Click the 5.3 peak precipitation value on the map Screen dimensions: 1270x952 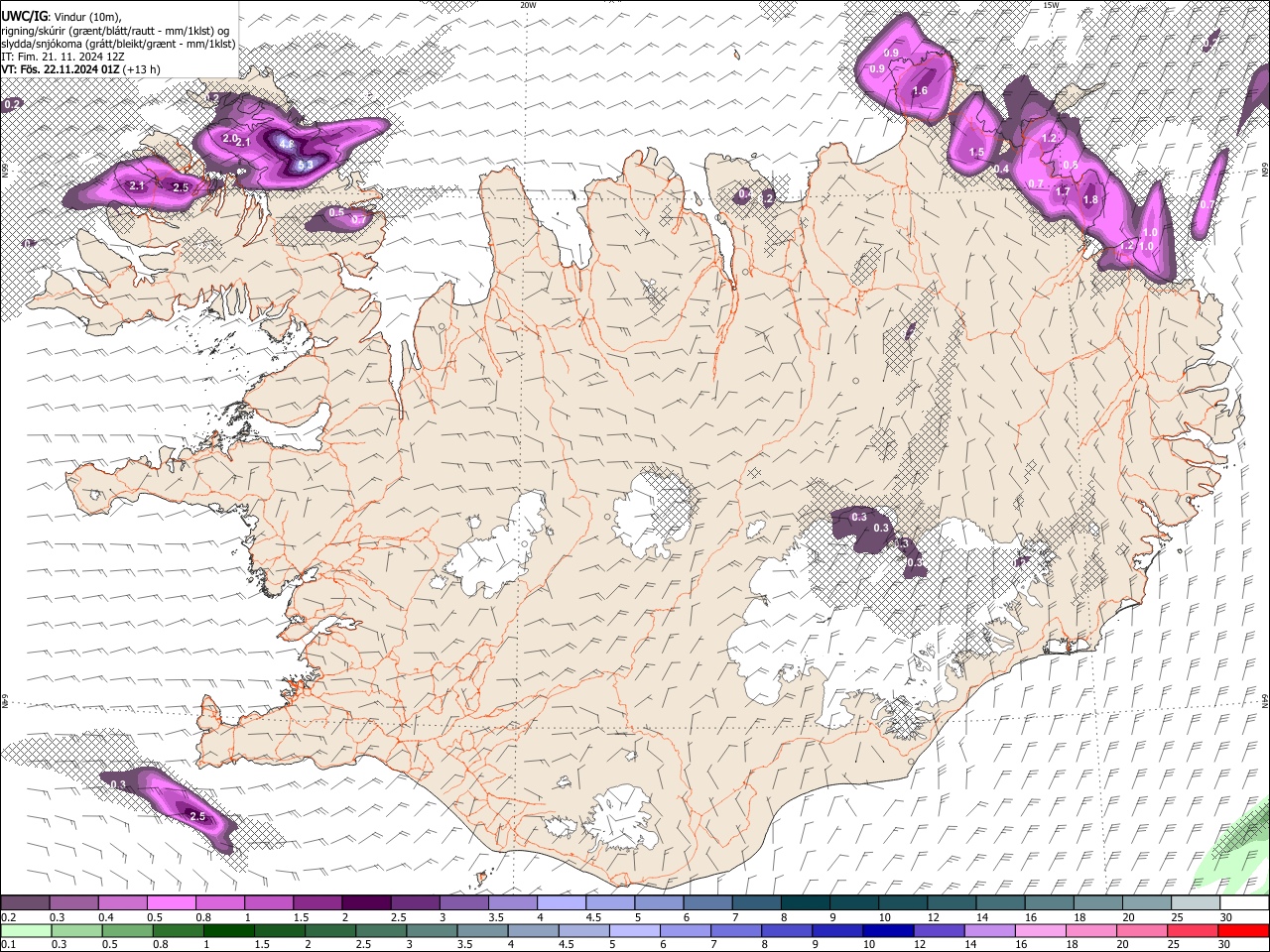(x=306, y=165)
